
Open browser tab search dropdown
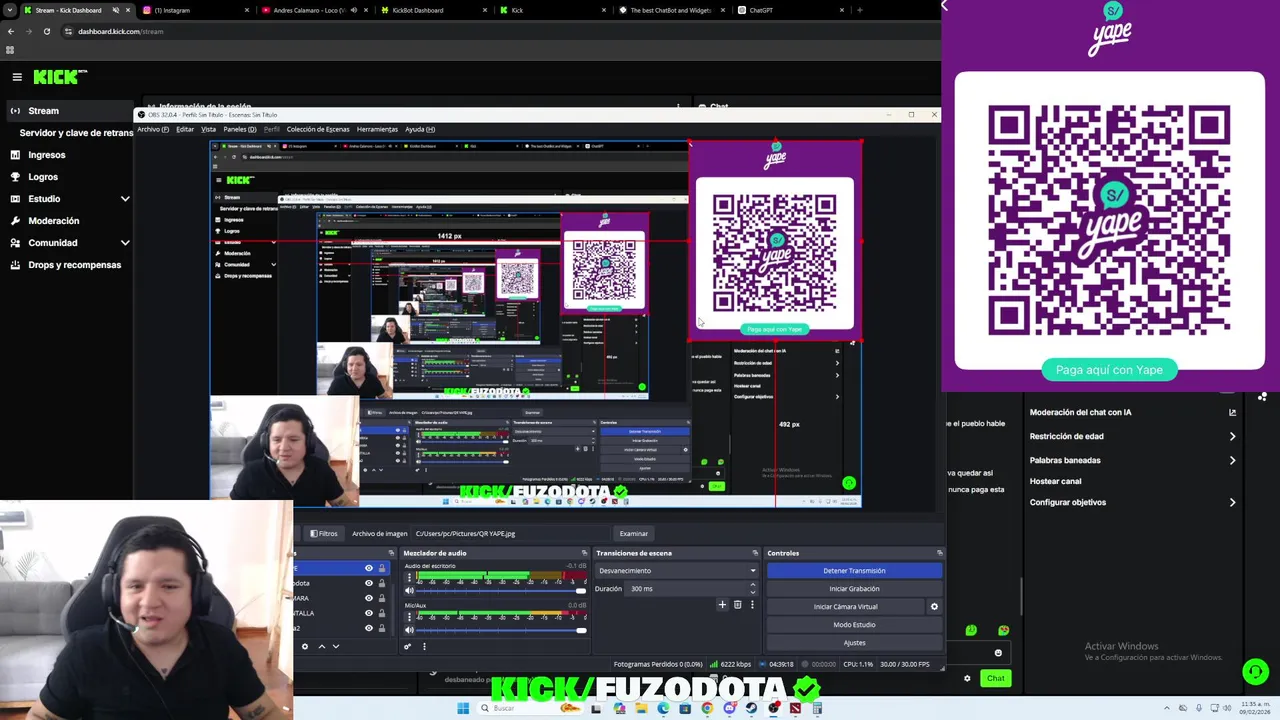pyautogui.click(x=10, y=10)
